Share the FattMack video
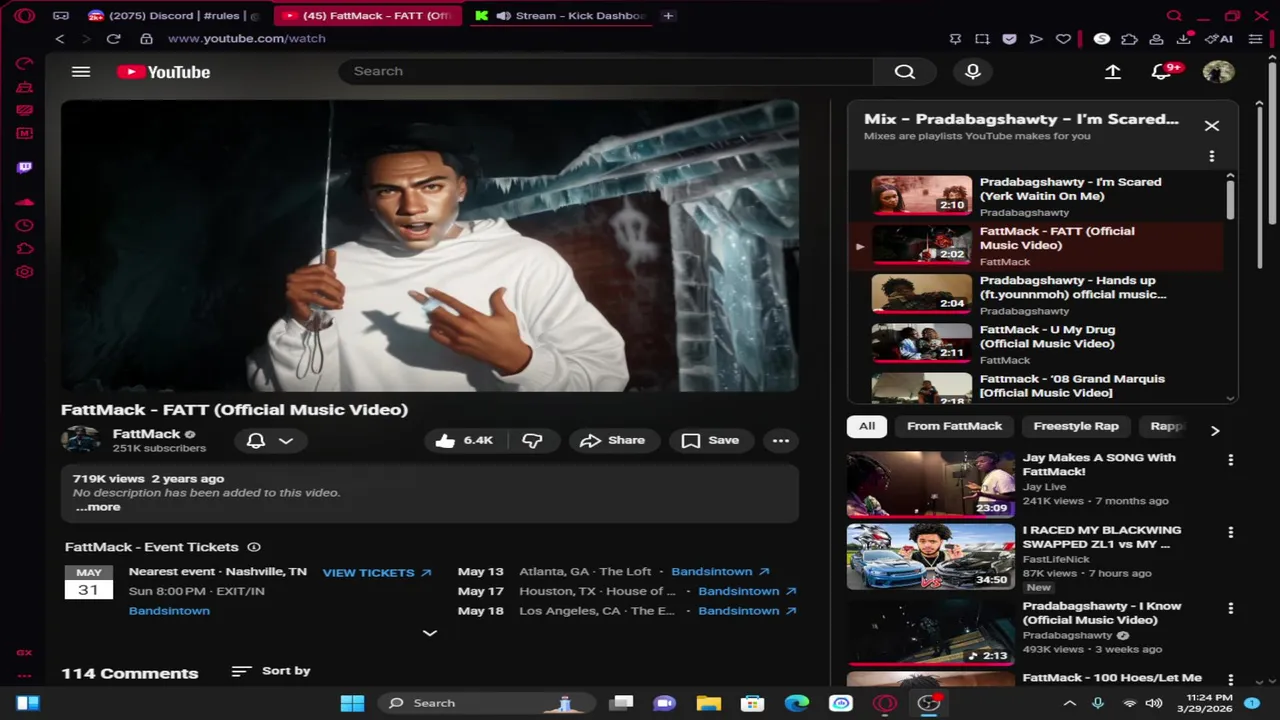 612,440
